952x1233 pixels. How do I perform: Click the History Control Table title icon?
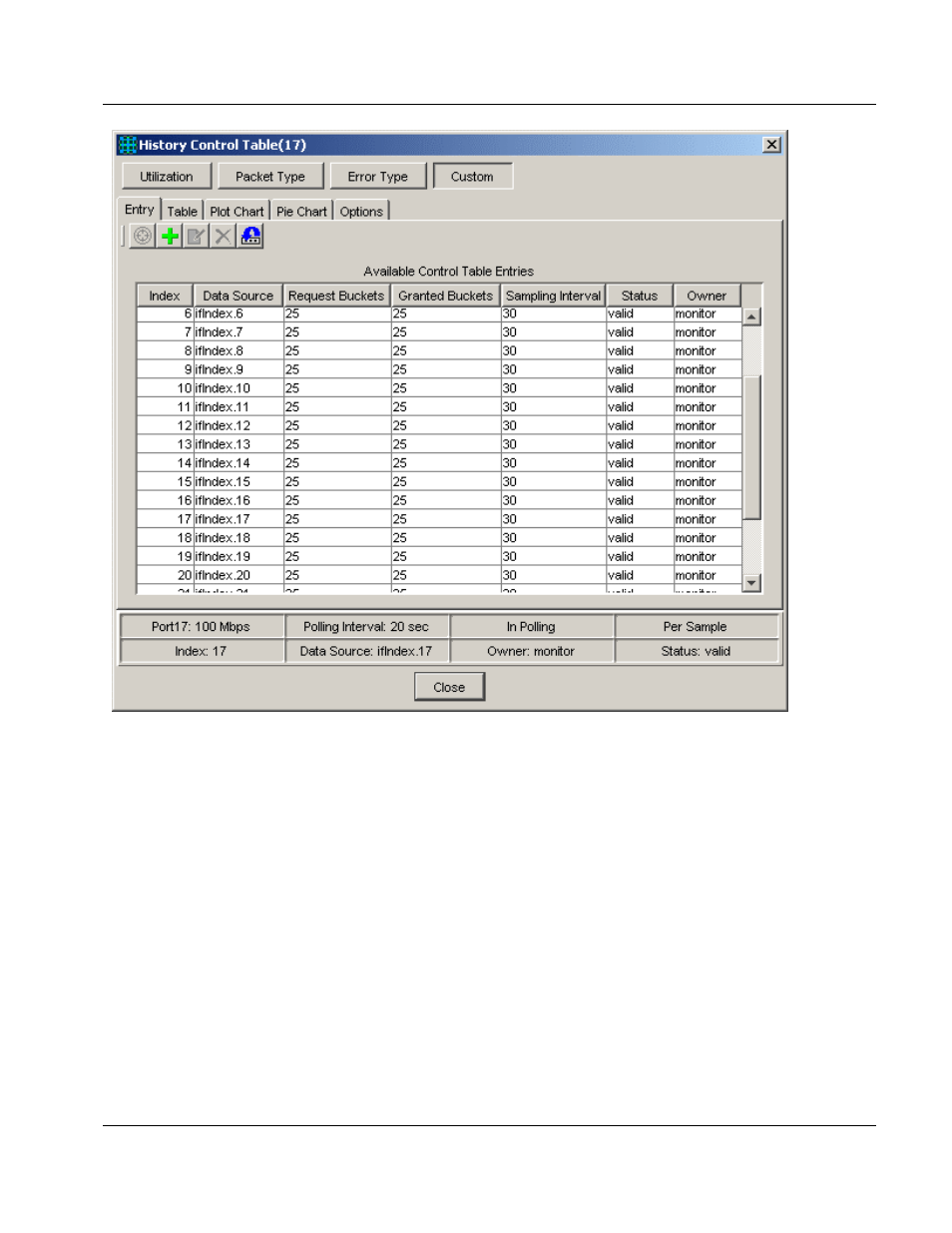point(128,145)
